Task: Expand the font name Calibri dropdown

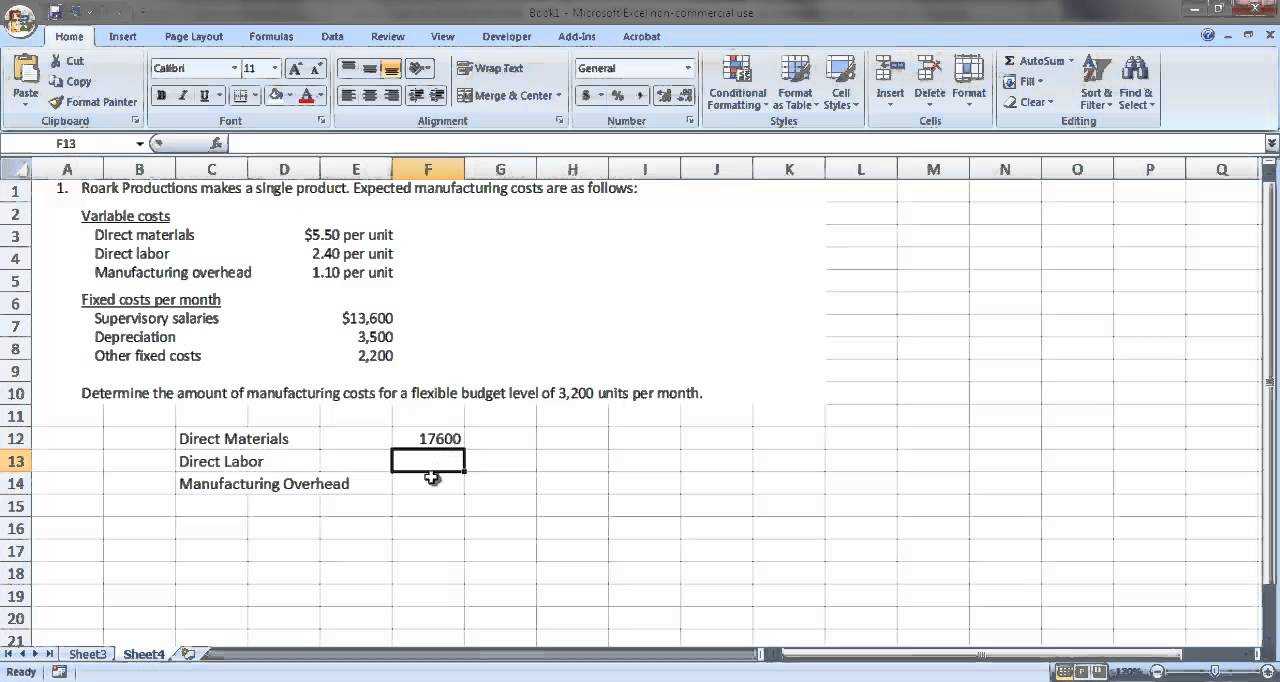Action: 235,69
